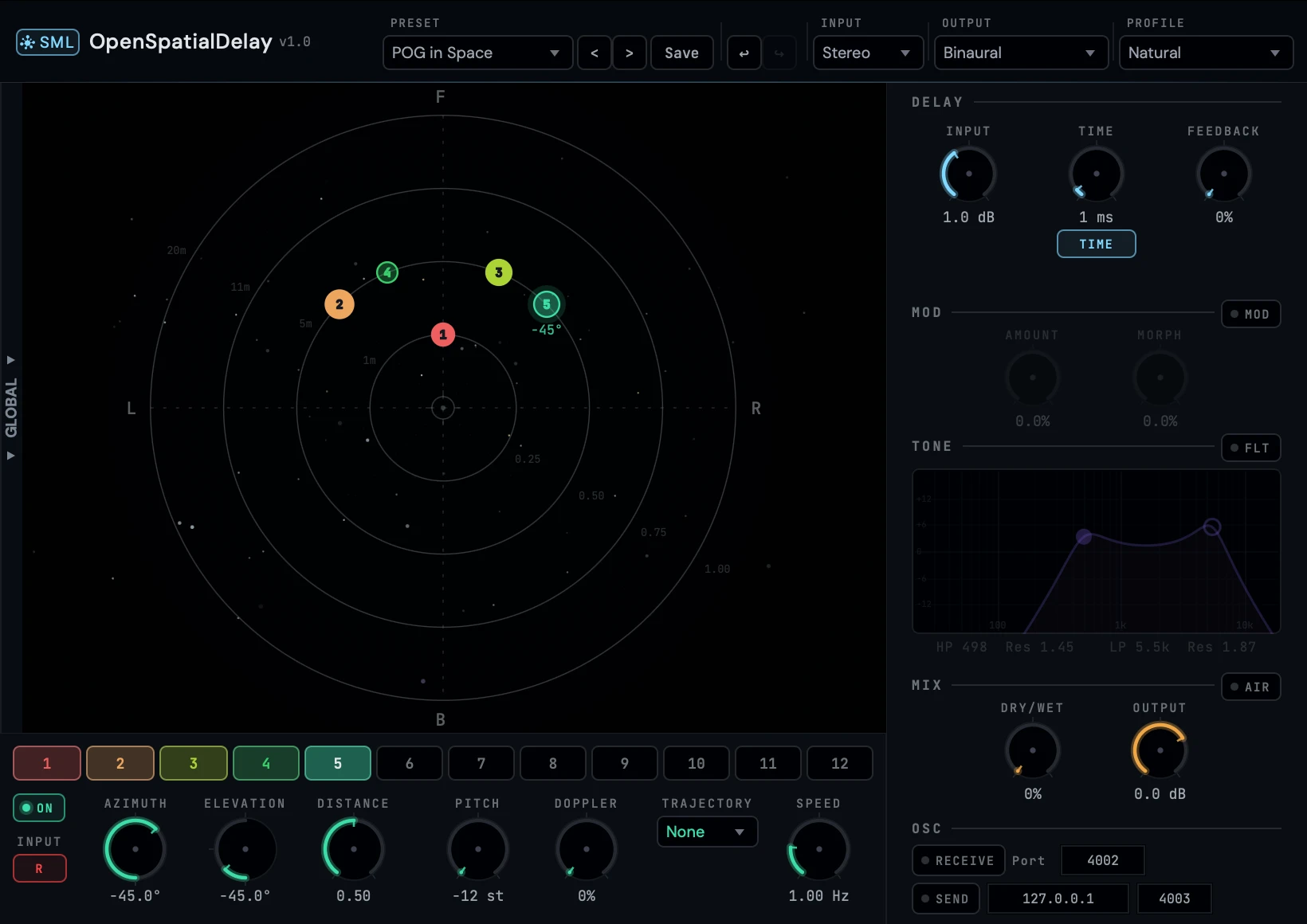Image resolution: width=1307 pixels, height=924 pixels.
Task: Select teal source node 5 in the field
Action: [x=547, y=304]
